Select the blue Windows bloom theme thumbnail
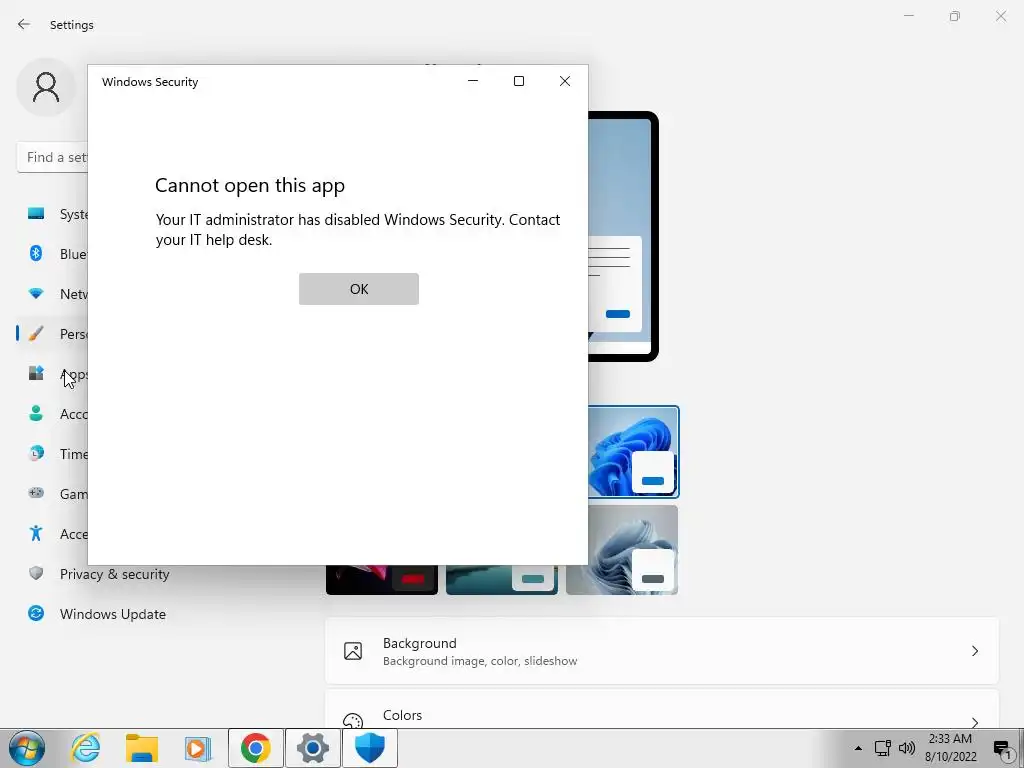 point(633,452)
